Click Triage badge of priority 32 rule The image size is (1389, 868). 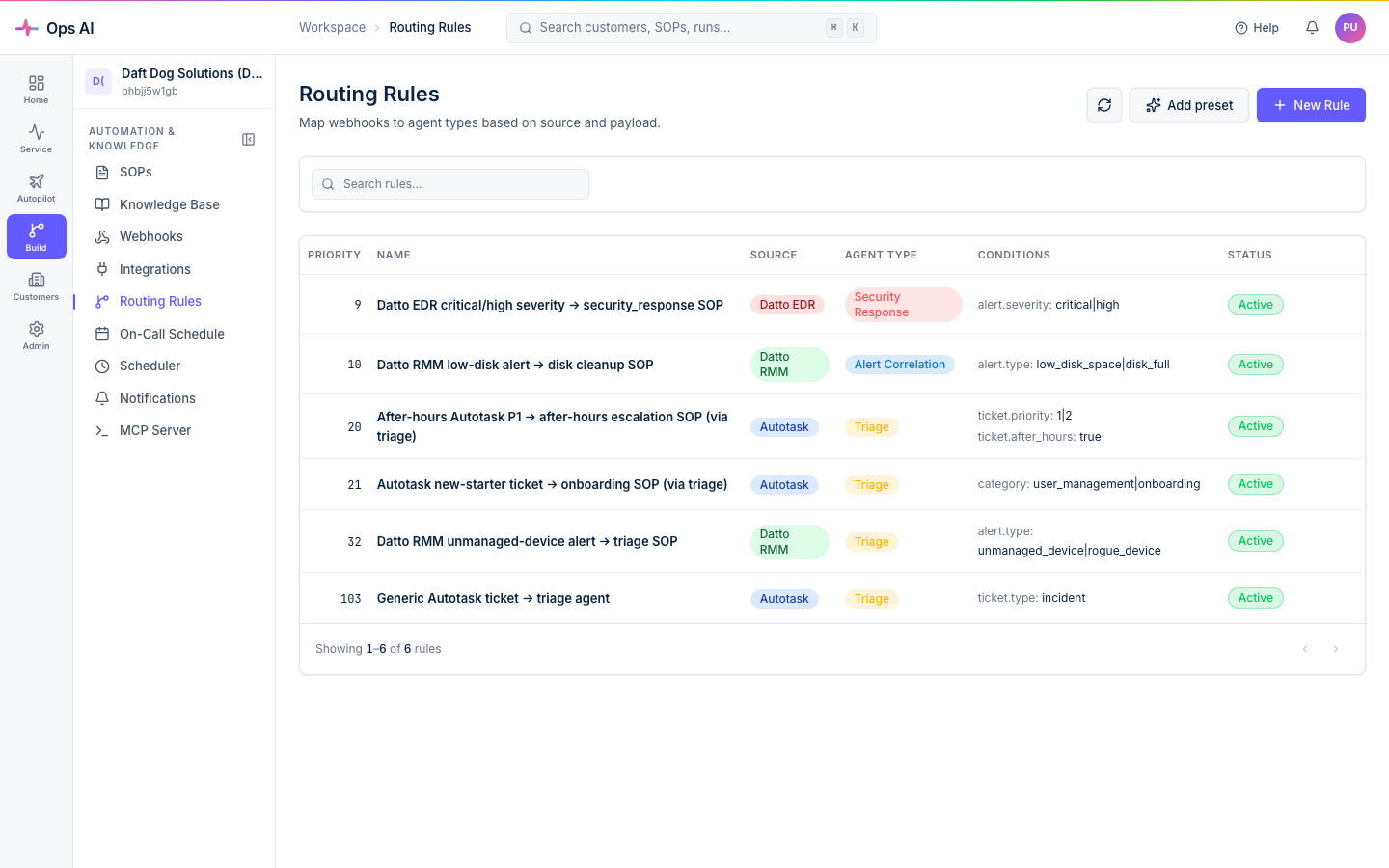coord(872,542)
